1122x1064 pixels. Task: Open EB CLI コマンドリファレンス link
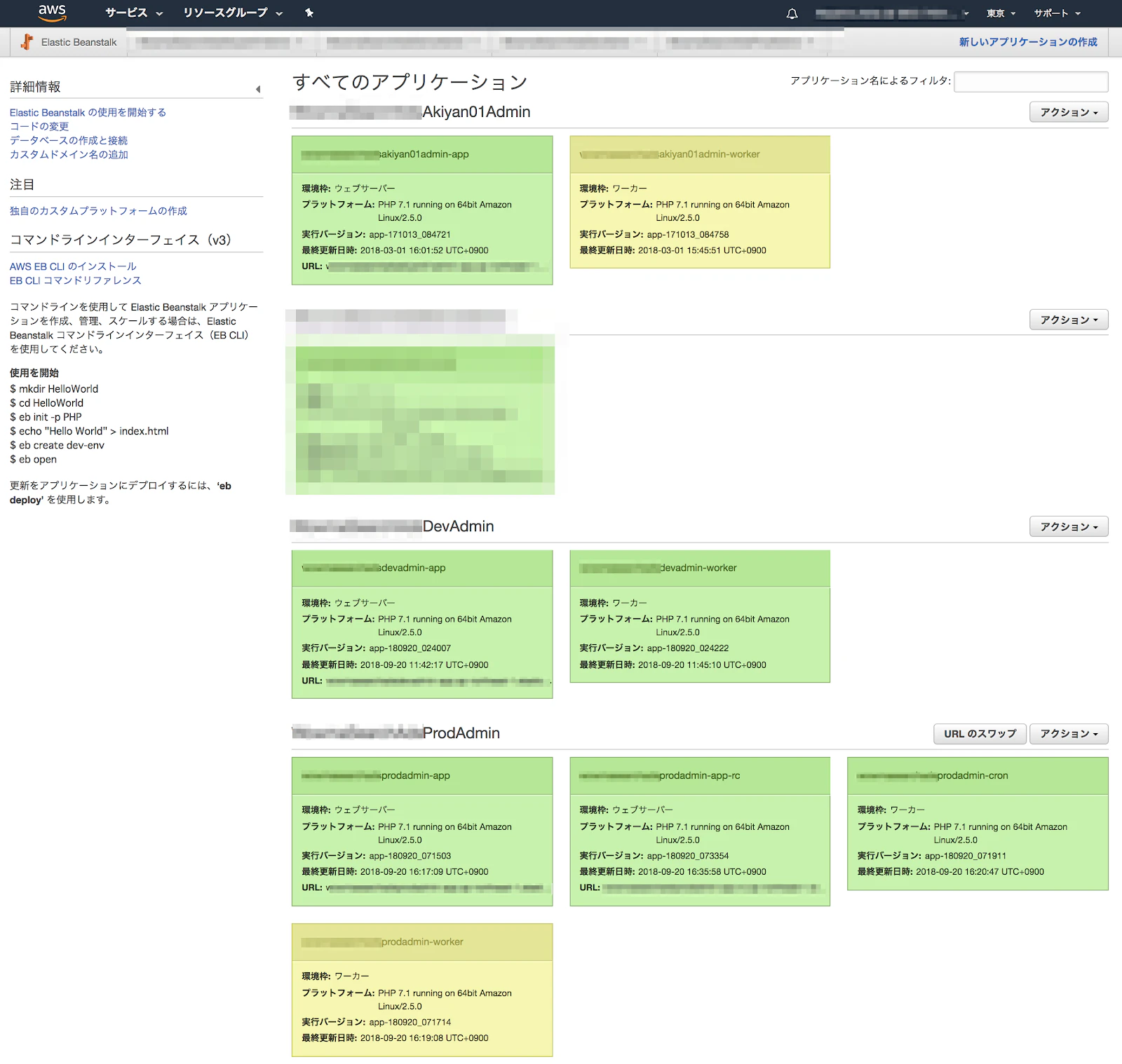pyautogui.click(x=76, y=280)
